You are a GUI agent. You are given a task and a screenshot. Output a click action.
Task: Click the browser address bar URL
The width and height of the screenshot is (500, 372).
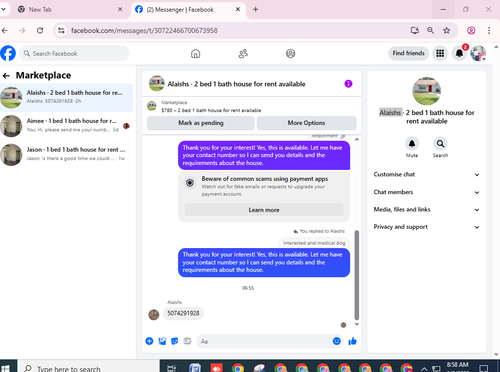pos(144,30)
